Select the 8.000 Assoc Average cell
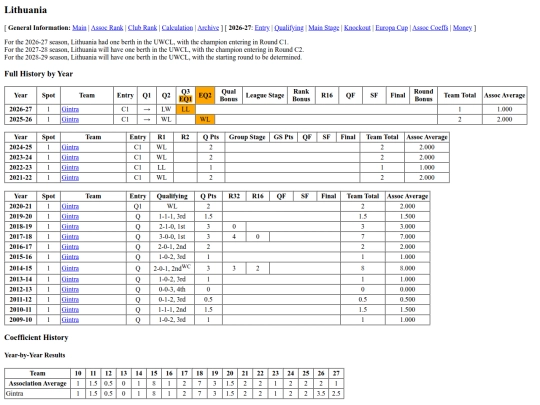 pos(407,268)
